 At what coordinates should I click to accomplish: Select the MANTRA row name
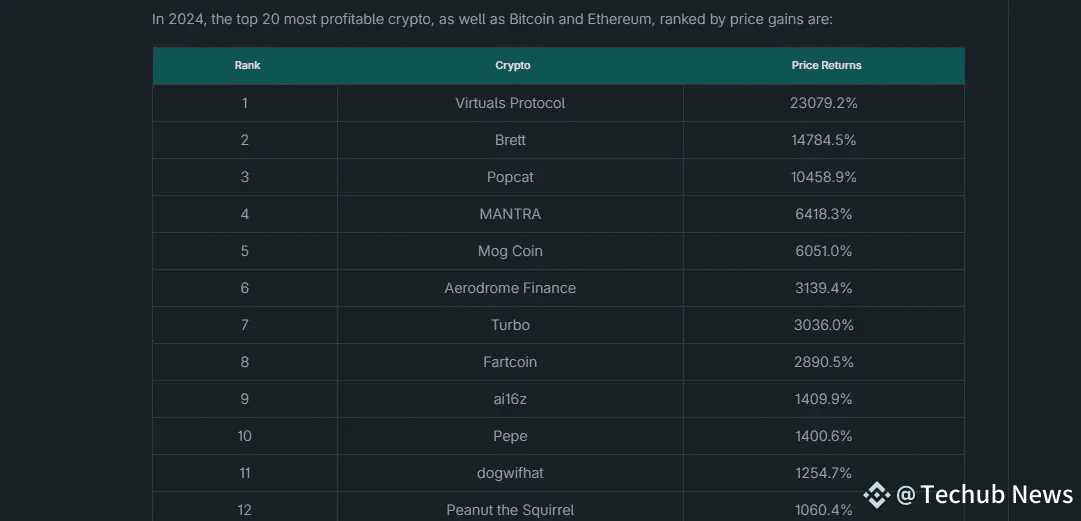510,214
